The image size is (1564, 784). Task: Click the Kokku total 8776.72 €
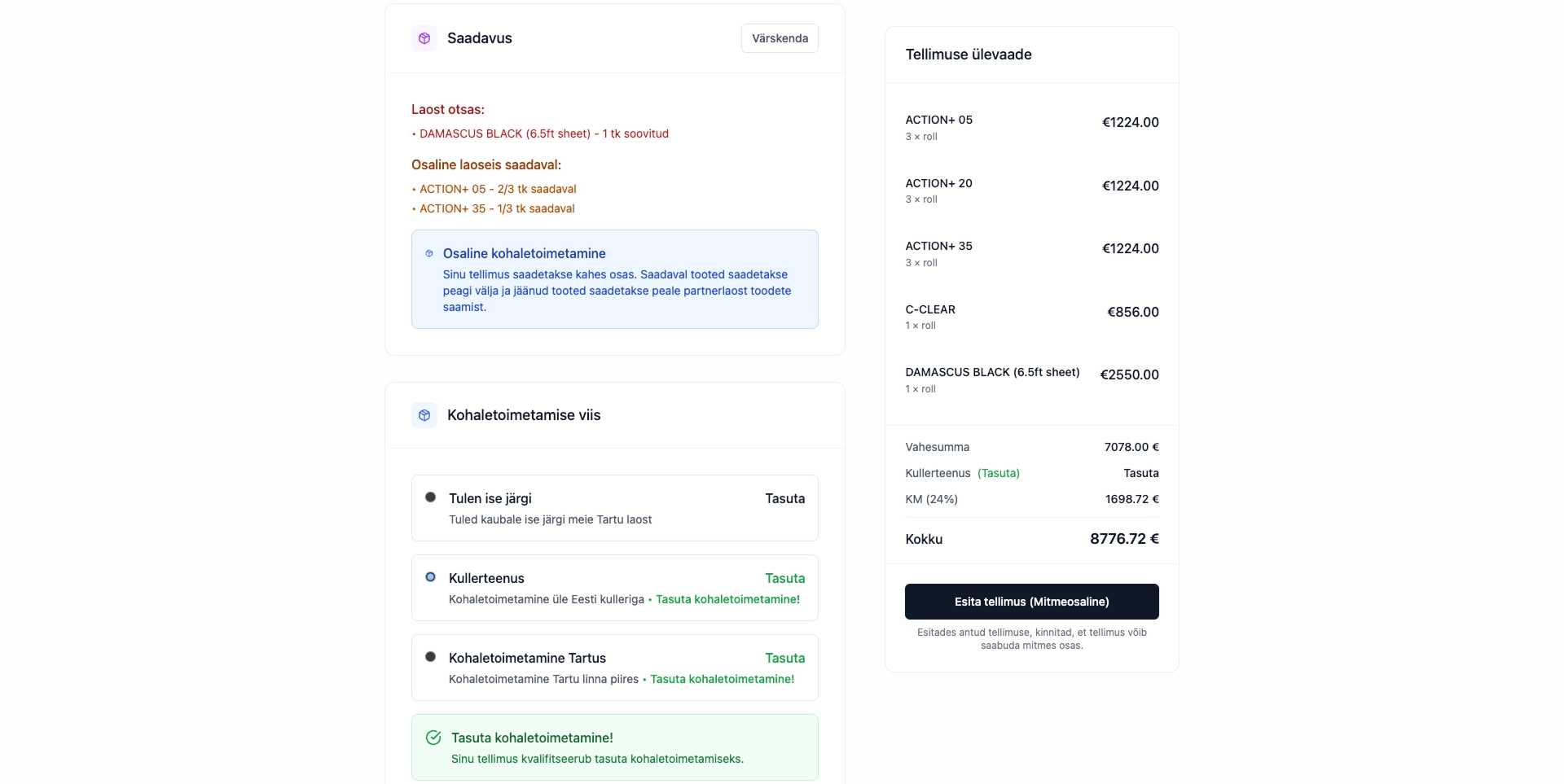point(1124,539)
